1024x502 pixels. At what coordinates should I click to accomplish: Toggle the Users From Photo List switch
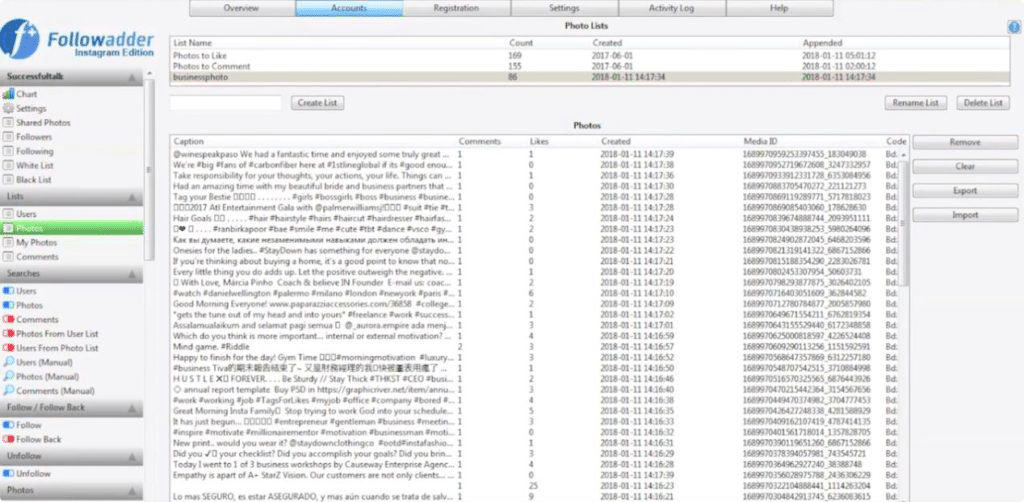(8, 349)
